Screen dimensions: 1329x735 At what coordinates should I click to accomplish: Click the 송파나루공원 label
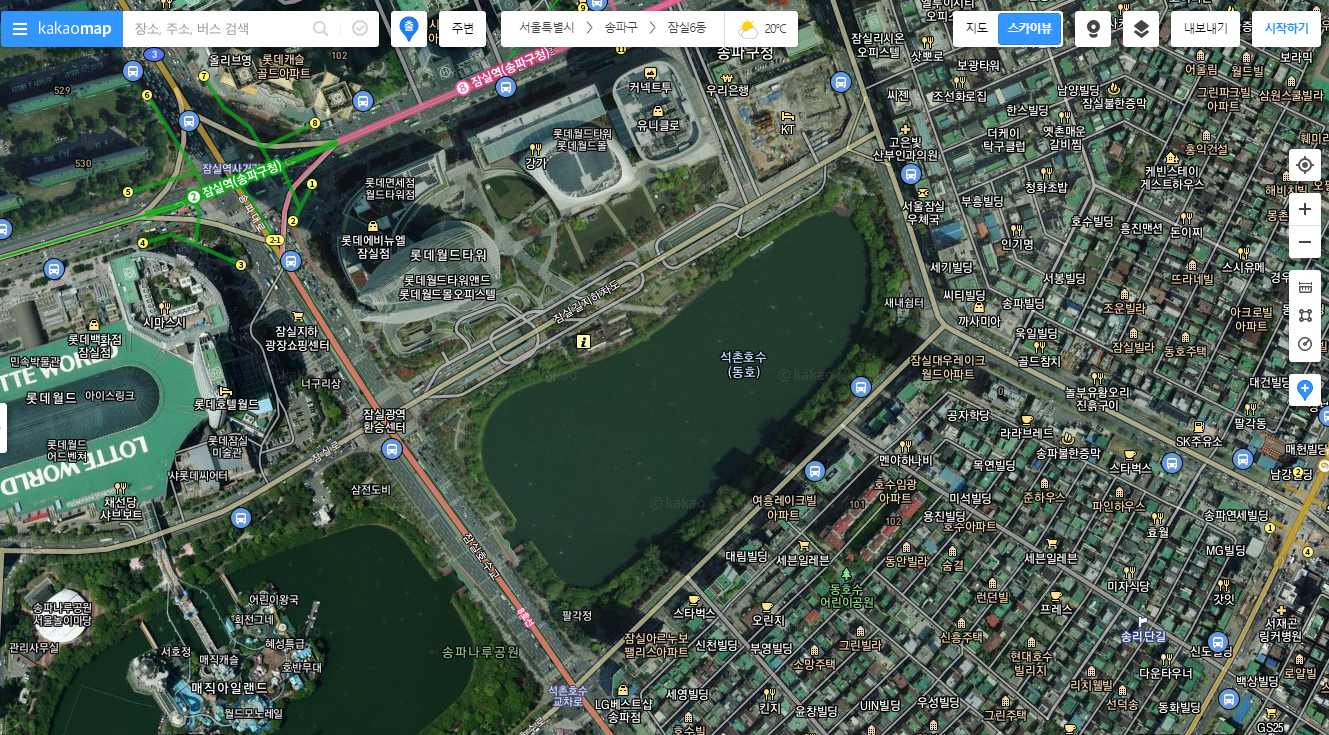pyautogui.click(x=481, y=652)
